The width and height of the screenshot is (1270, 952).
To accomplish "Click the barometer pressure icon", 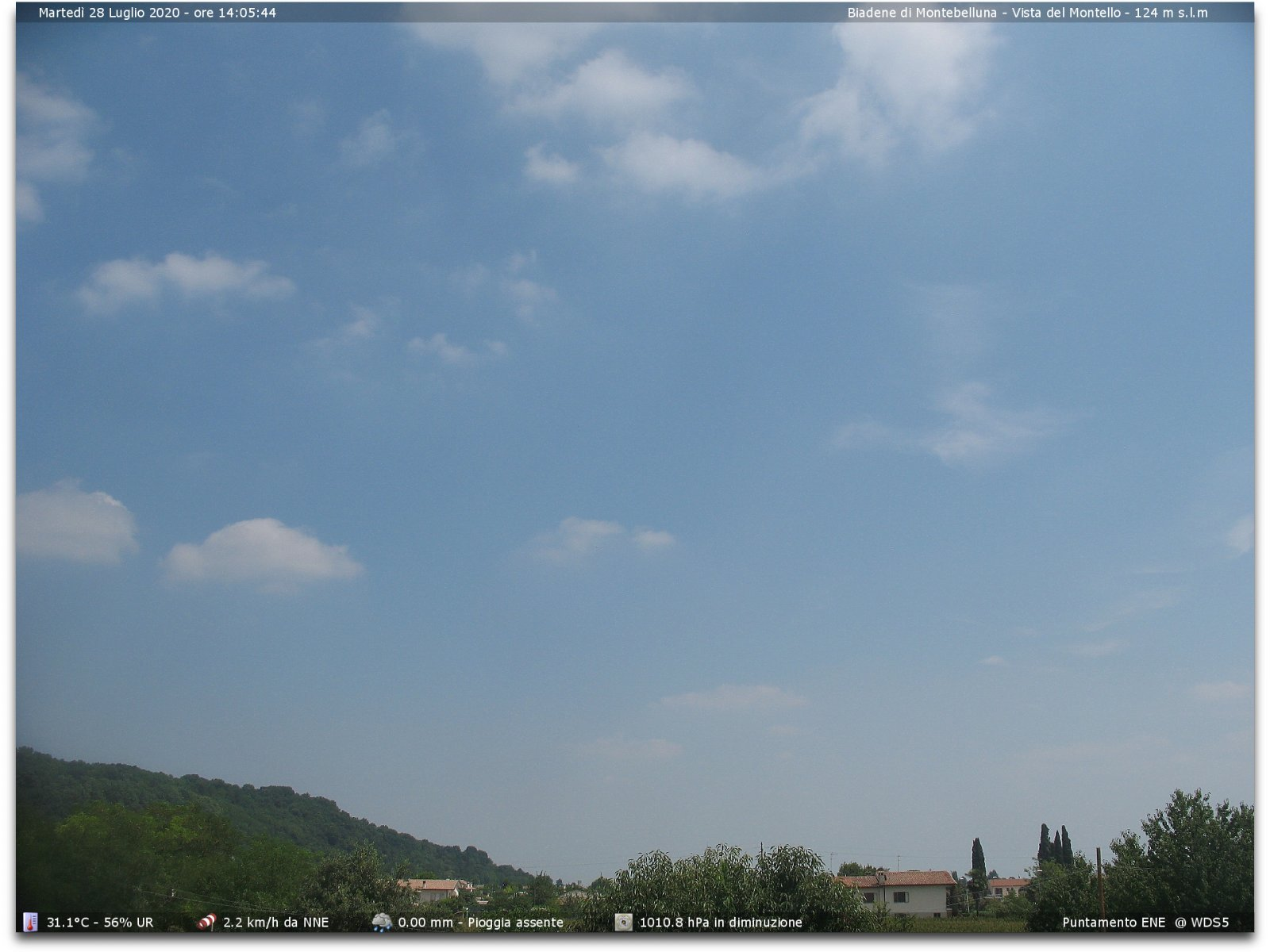I will coord(624,922).
